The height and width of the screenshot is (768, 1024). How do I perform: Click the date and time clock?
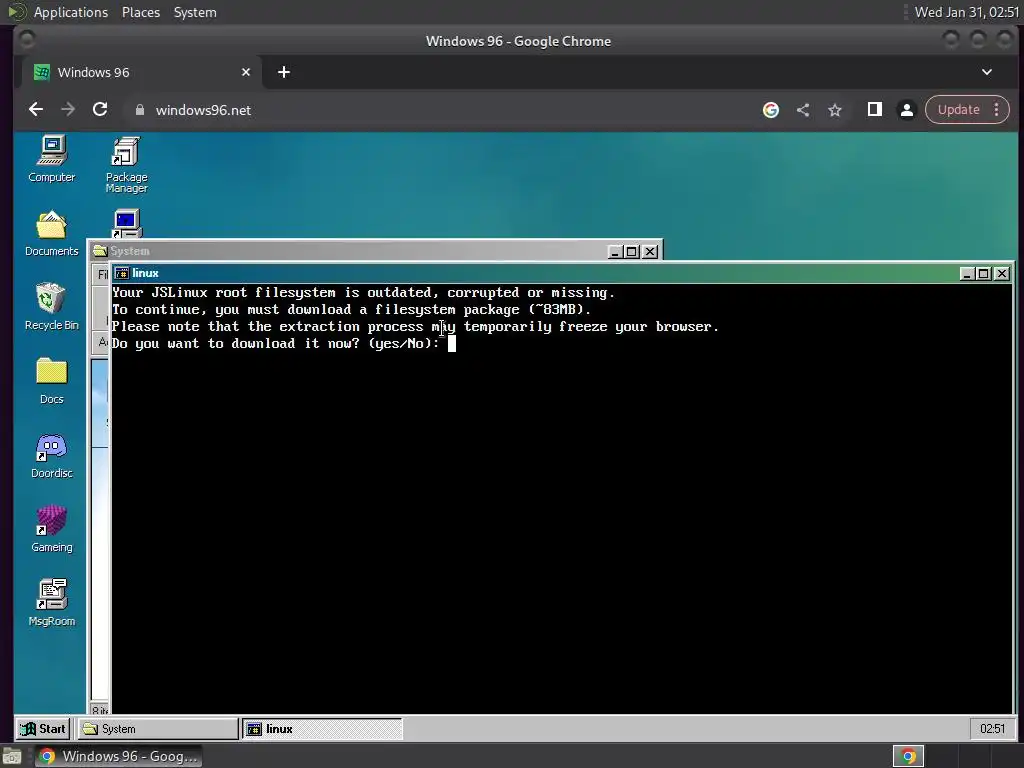[966, 12]
